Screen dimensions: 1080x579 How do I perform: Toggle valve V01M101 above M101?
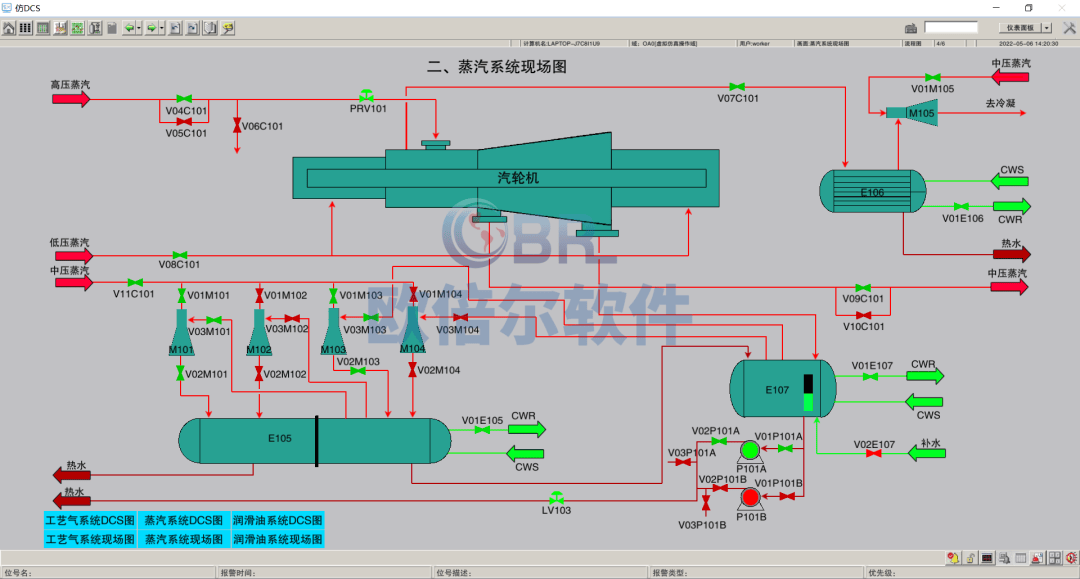[181, 295]
